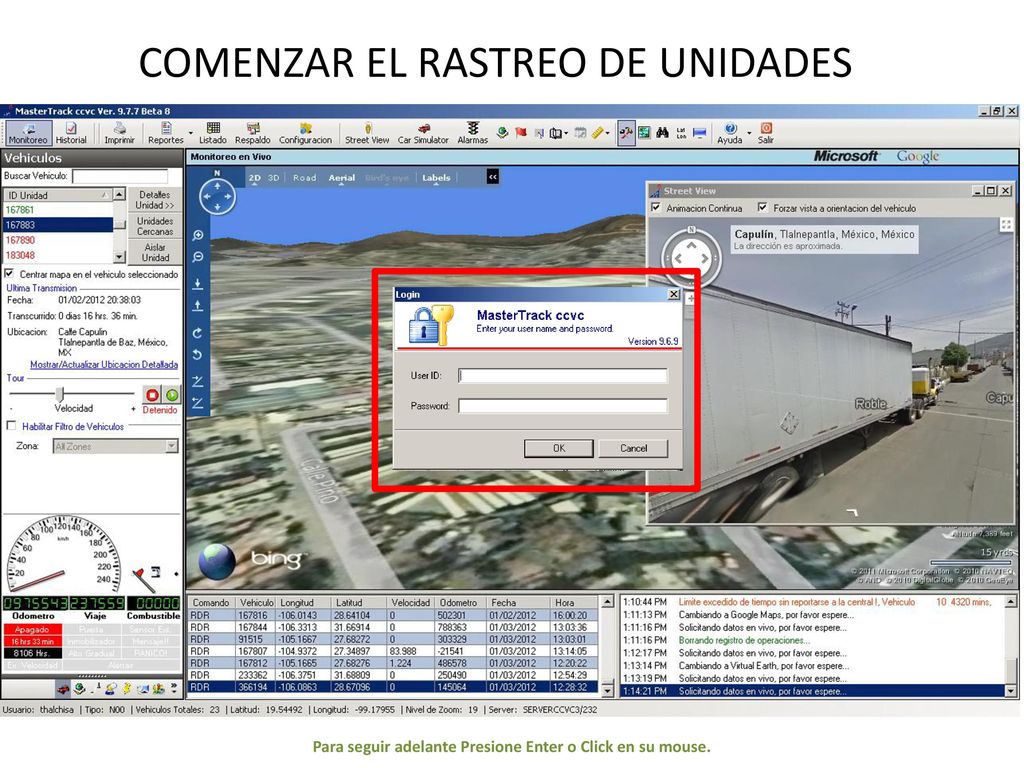Click the red car icon in bottom-left strip
This screenshot has height=768, width=1024.
tap(63, 688)
